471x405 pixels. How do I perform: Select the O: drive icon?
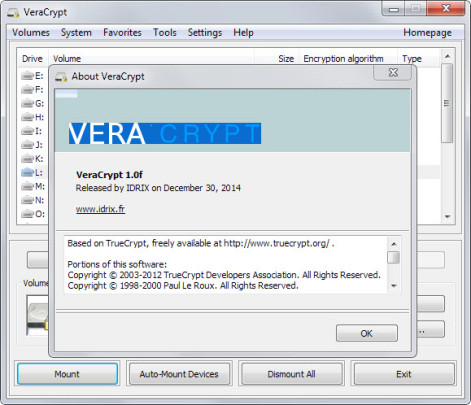[x=27, y=214]
